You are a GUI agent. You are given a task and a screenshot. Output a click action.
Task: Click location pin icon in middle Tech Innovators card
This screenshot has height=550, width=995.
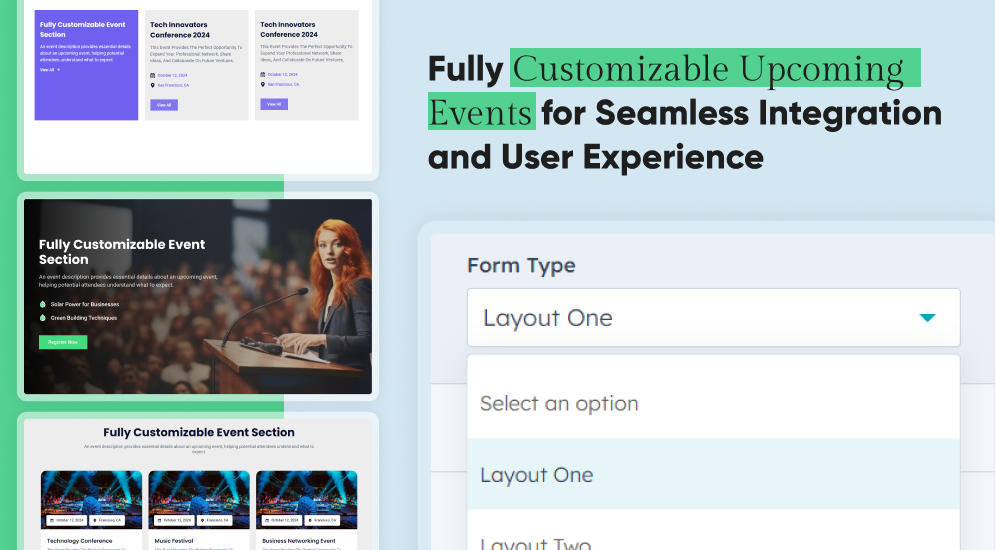click(153, 85)
